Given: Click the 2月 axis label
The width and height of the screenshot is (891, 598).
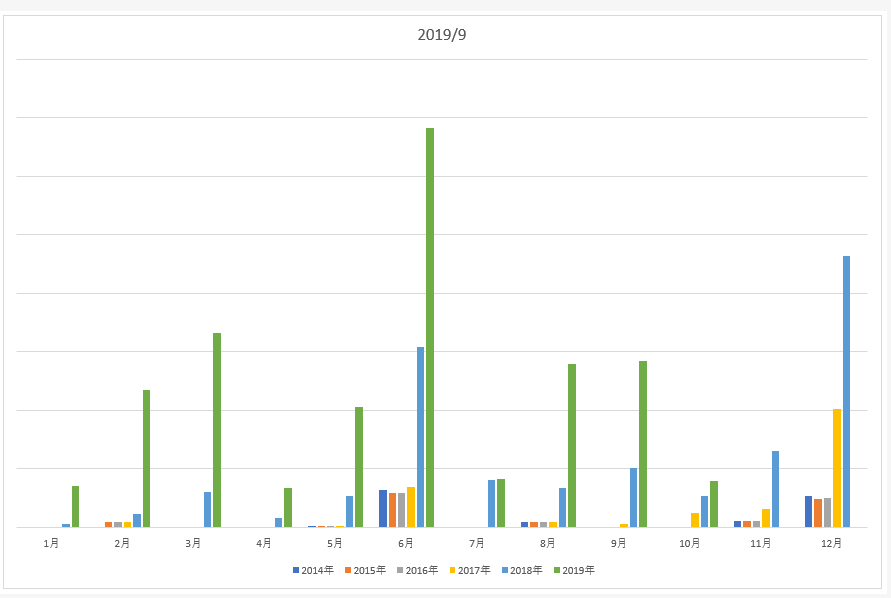Looking at the screenshot, I should click(x=122, y=543).
